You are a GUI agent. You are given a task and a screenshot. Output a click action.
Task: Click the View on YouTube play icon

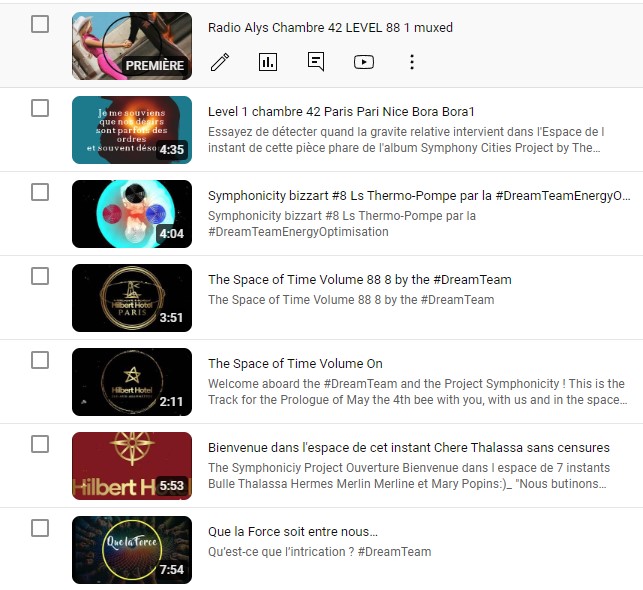coord(364,62)
